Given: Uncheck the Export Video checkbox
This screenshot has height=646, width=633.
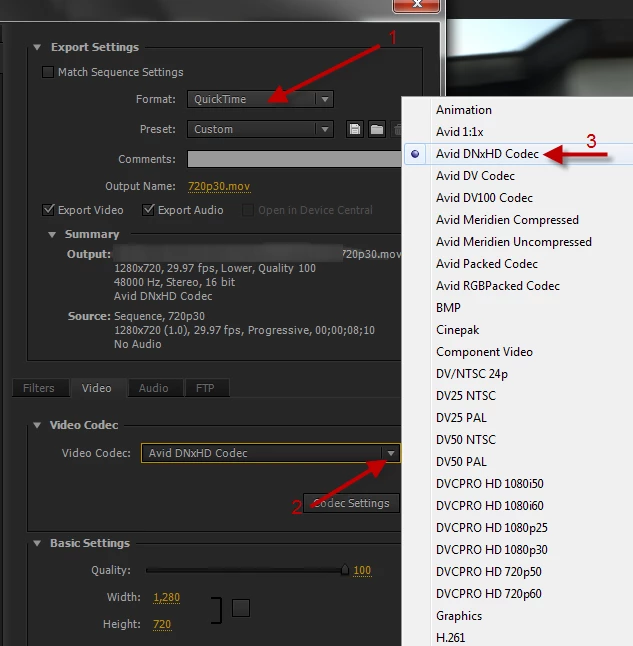Looking at the screenshot, I should (x=48, y=210).
